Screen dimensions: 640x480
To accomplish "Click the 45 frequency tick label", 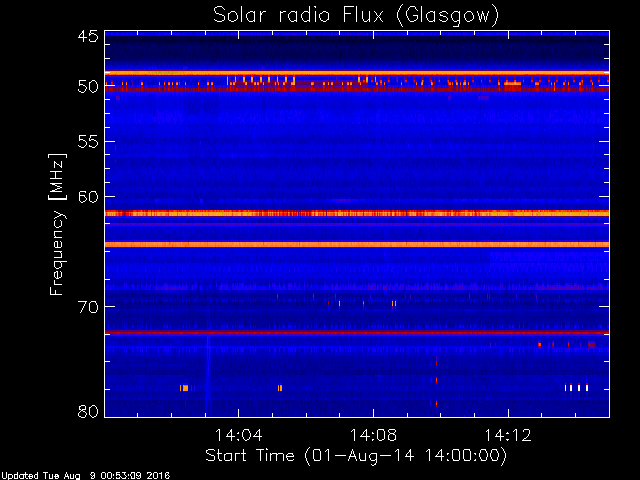I will coord(88,36).
